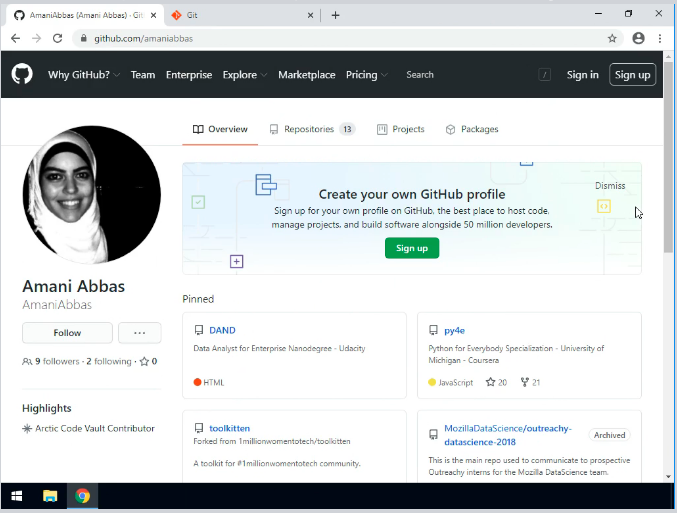
Task: Click the Arctic Code Vault Contributor text
Action: pos(95,428)
